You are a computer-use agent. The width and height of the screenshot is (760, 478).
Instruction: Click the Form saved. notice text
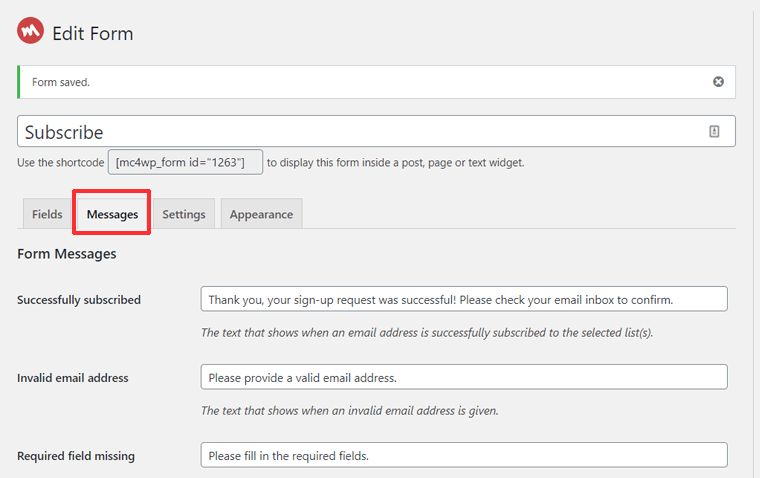click(61, 82)
